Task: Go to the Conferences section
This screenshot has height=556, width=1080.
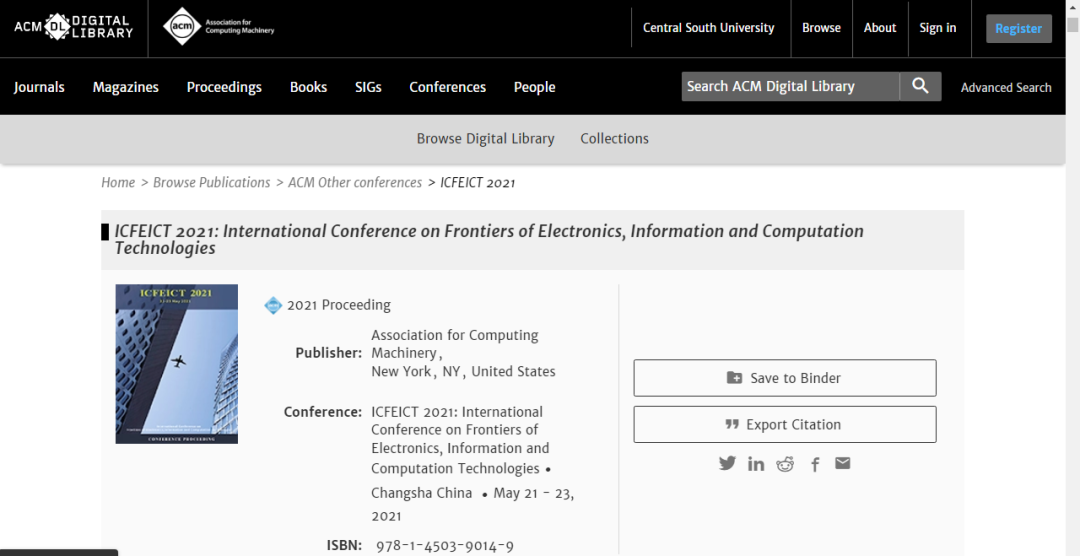Action: [x=447, y=87]
